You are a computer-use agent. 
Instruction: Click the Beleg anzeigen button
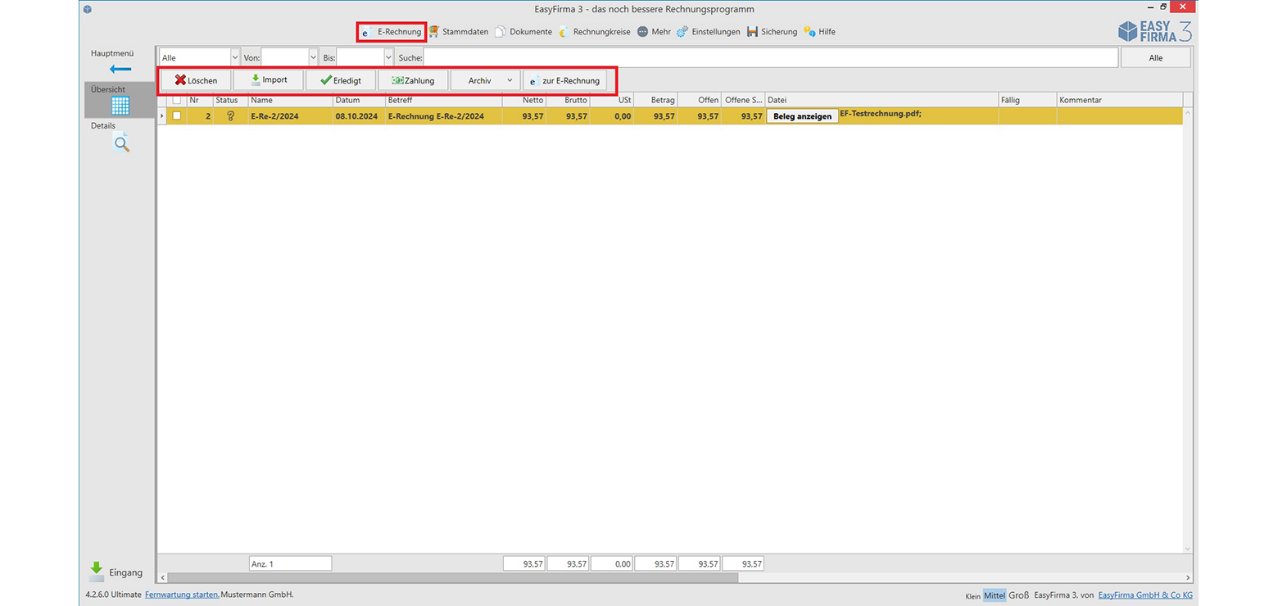(802, 116)
